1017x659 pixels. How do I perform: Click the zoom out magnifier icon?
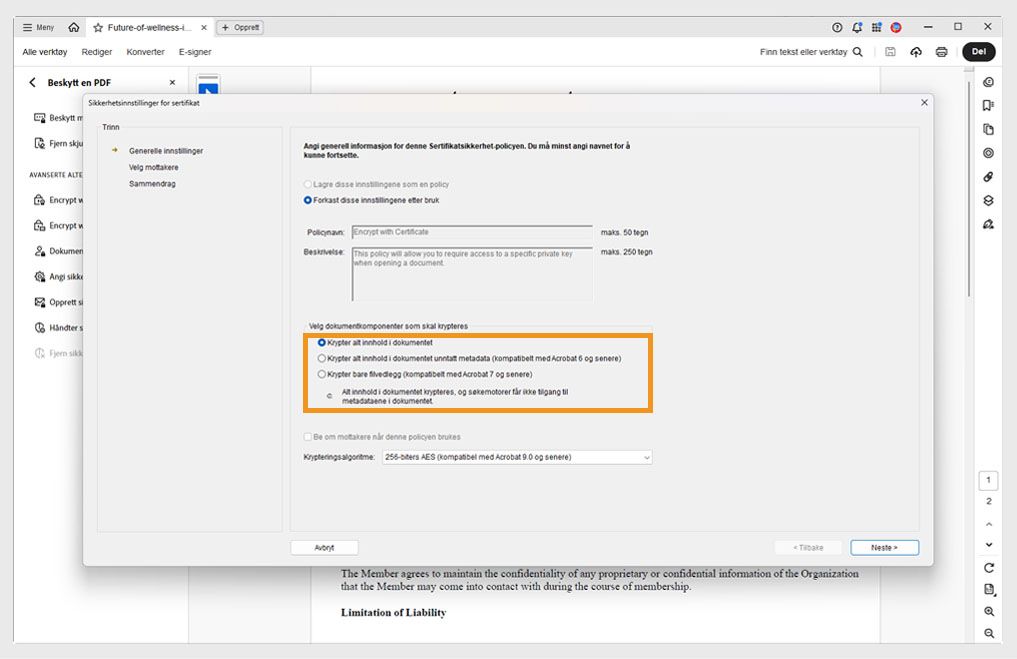click(988, 633)
